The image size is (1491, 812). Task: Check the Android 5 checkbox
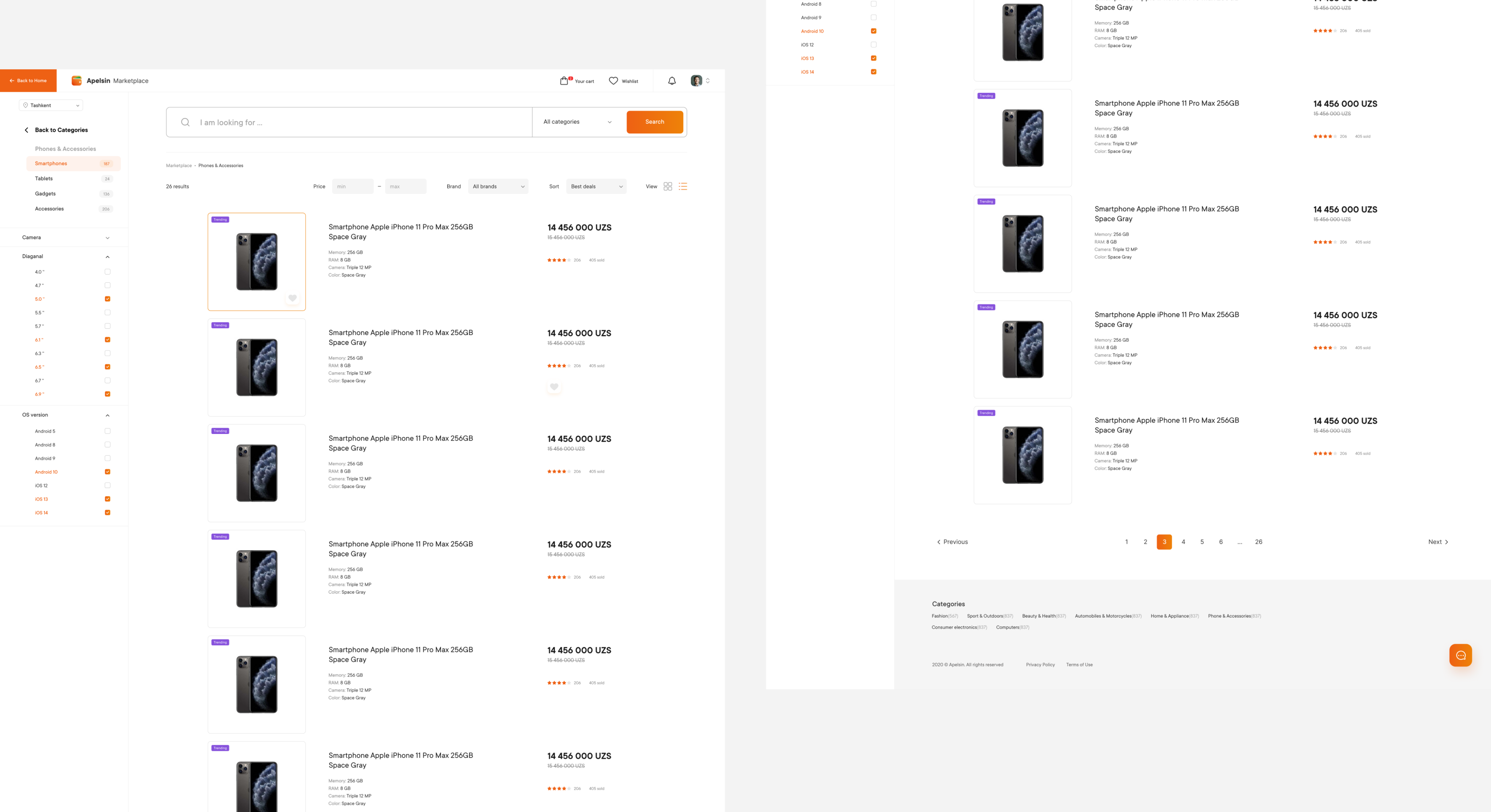pos(108,431)
